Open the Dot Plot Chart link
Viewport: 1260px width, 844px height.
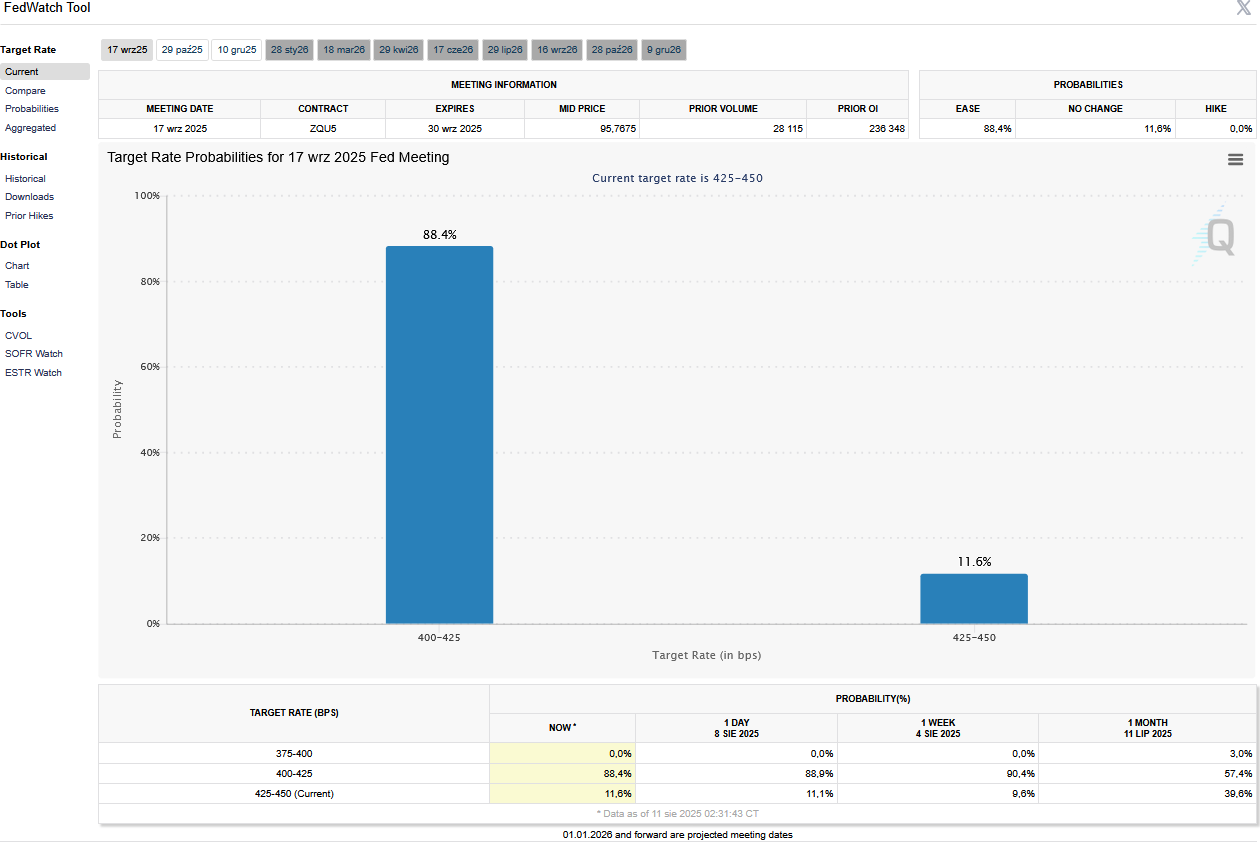pyautogui.click(x=17, y=266)
